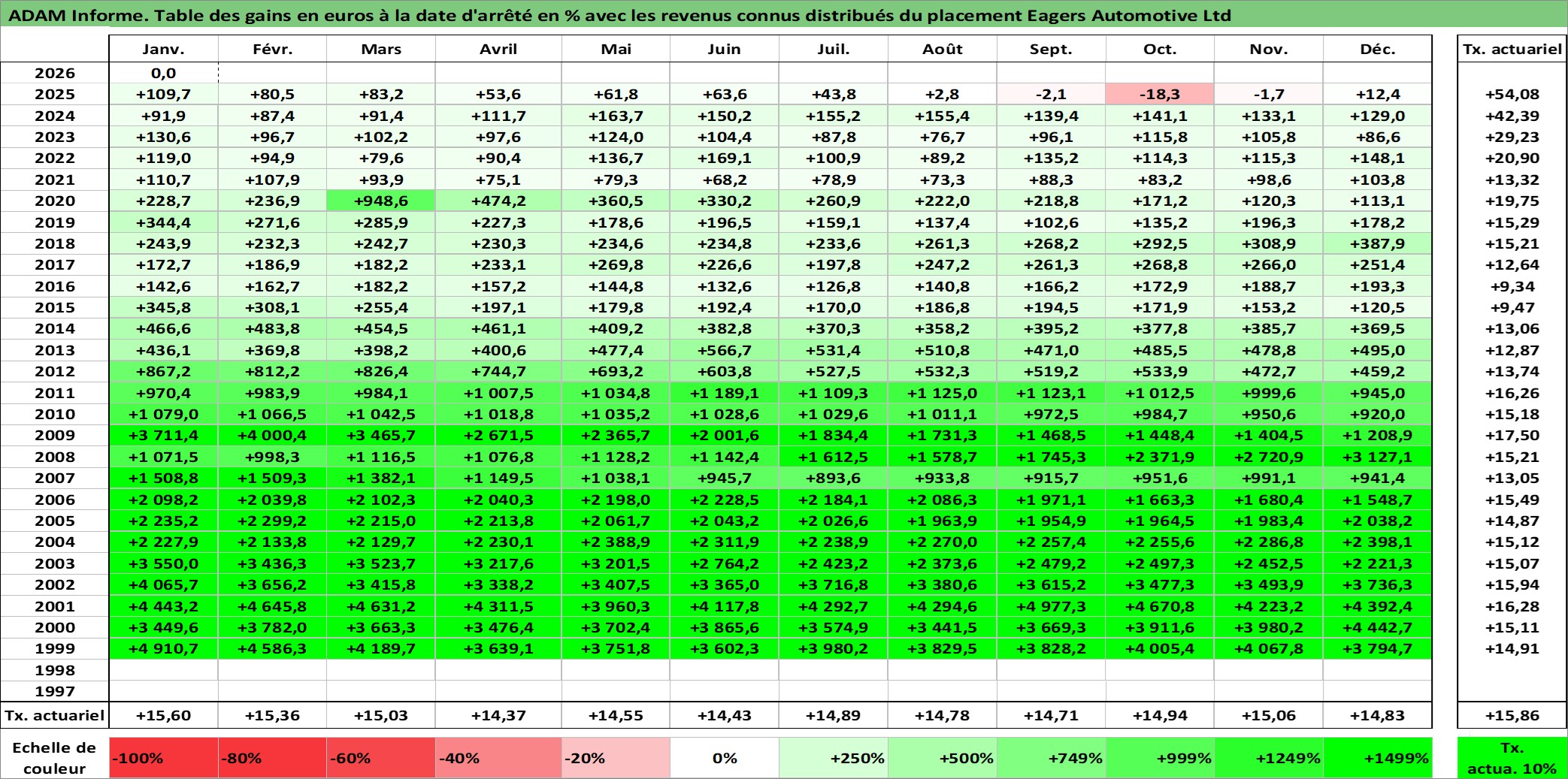Viewport: 1568px width, 779px height.
Task: Click the +3 716,8 cell for July 2002
Action: point(834,584)
